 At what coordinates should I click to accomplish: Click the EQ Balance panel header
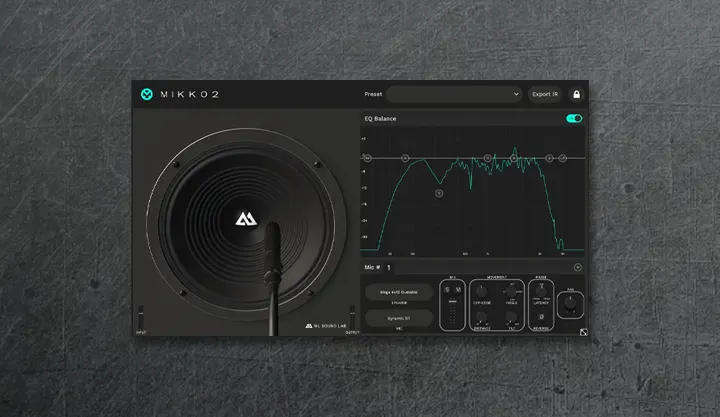coord(380,118)
